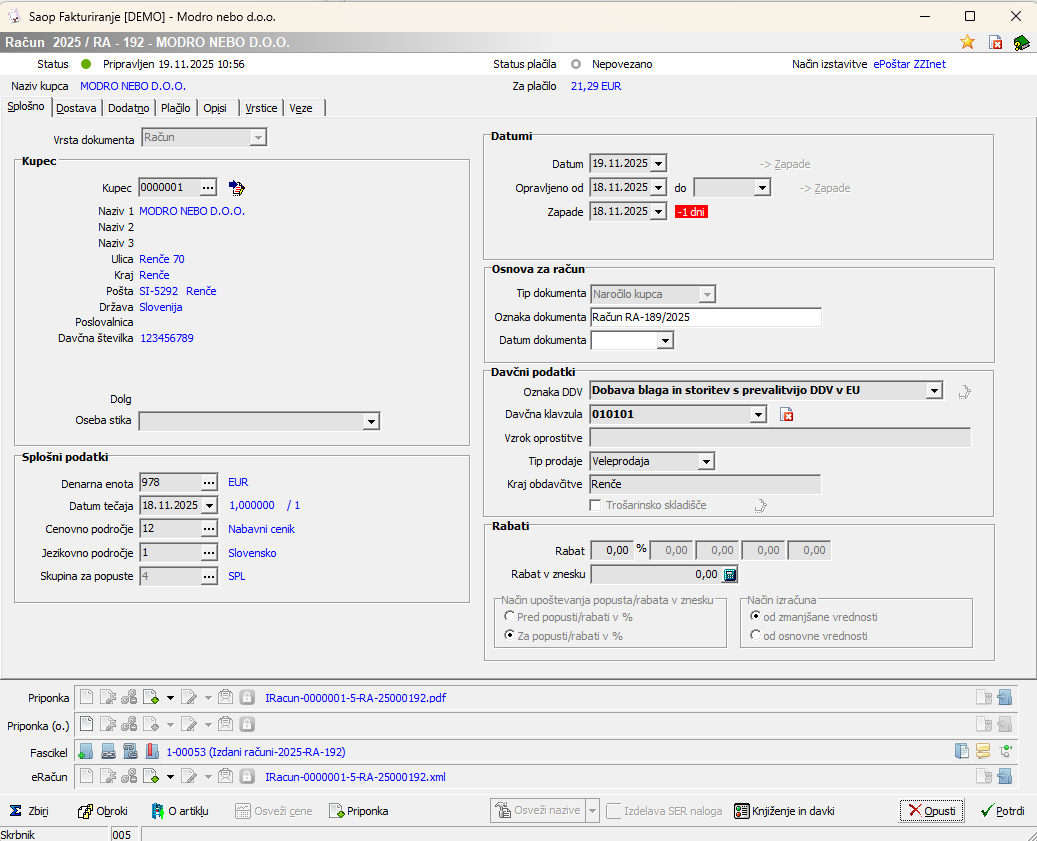Click the Oznaka dokumenta text field
The image size is (1037, 841).
705,317
